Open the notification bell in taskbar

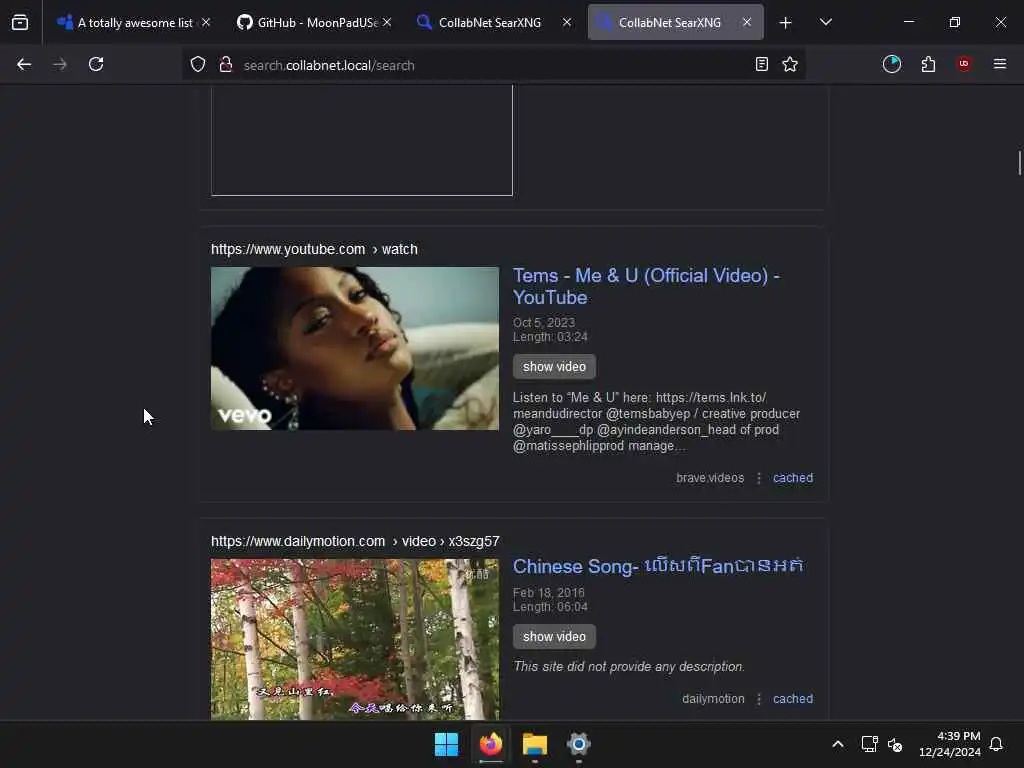(997, 744)
